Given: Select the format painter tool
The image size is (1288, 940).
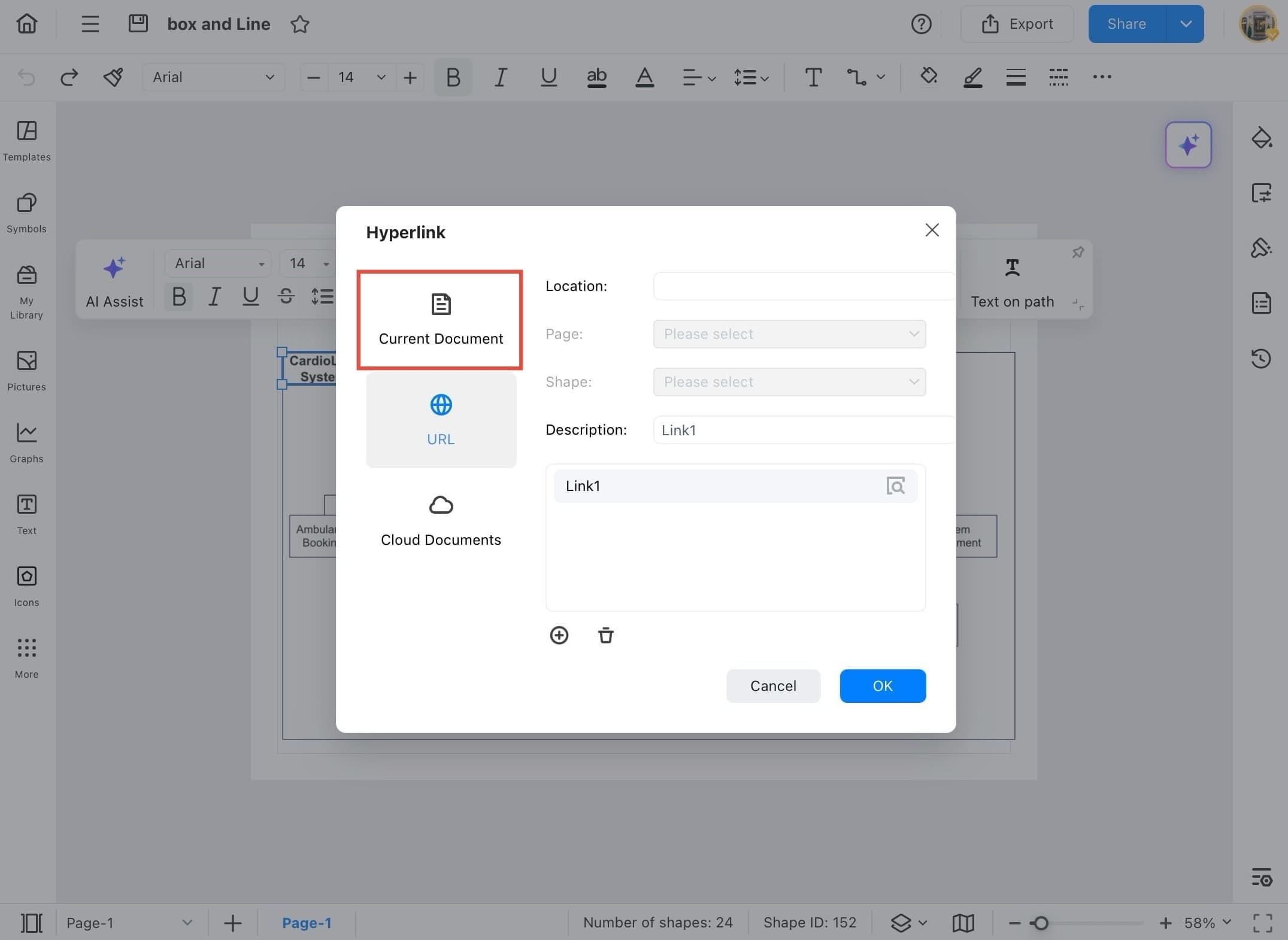Looking at the screenshot, I should 113,77.
